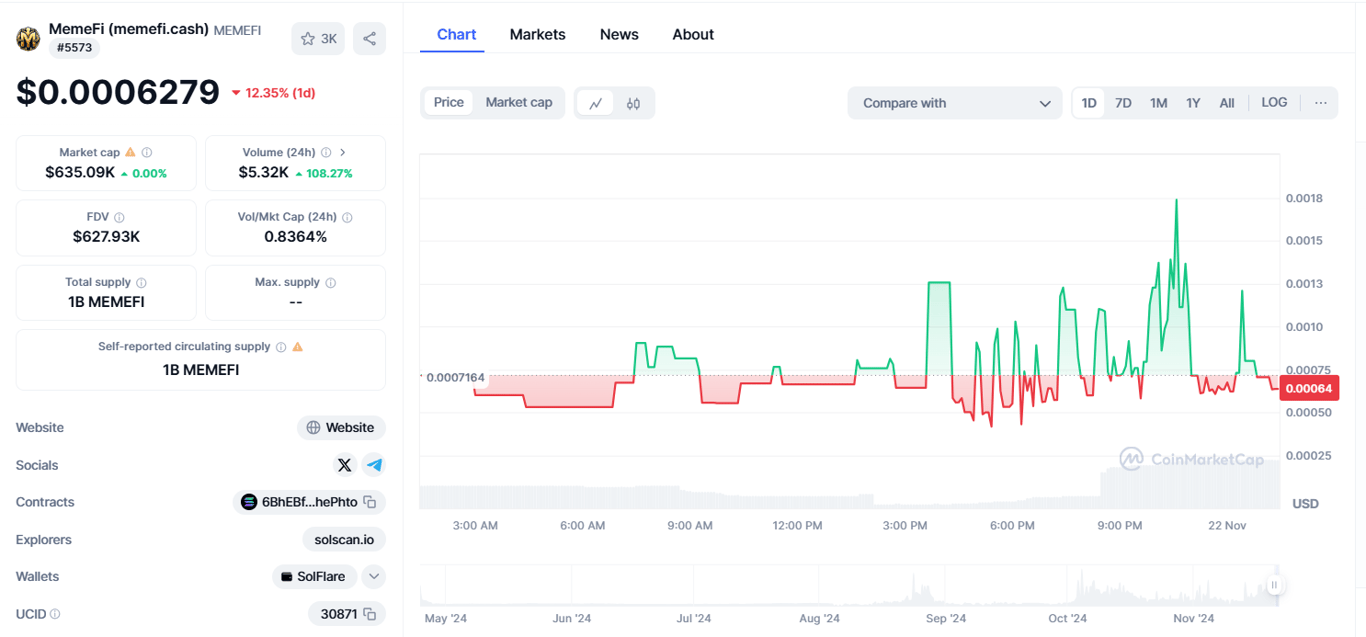The image size is (1366, 637).
Task: Select the 1Y time range
Action: [x=1193, y=103]
